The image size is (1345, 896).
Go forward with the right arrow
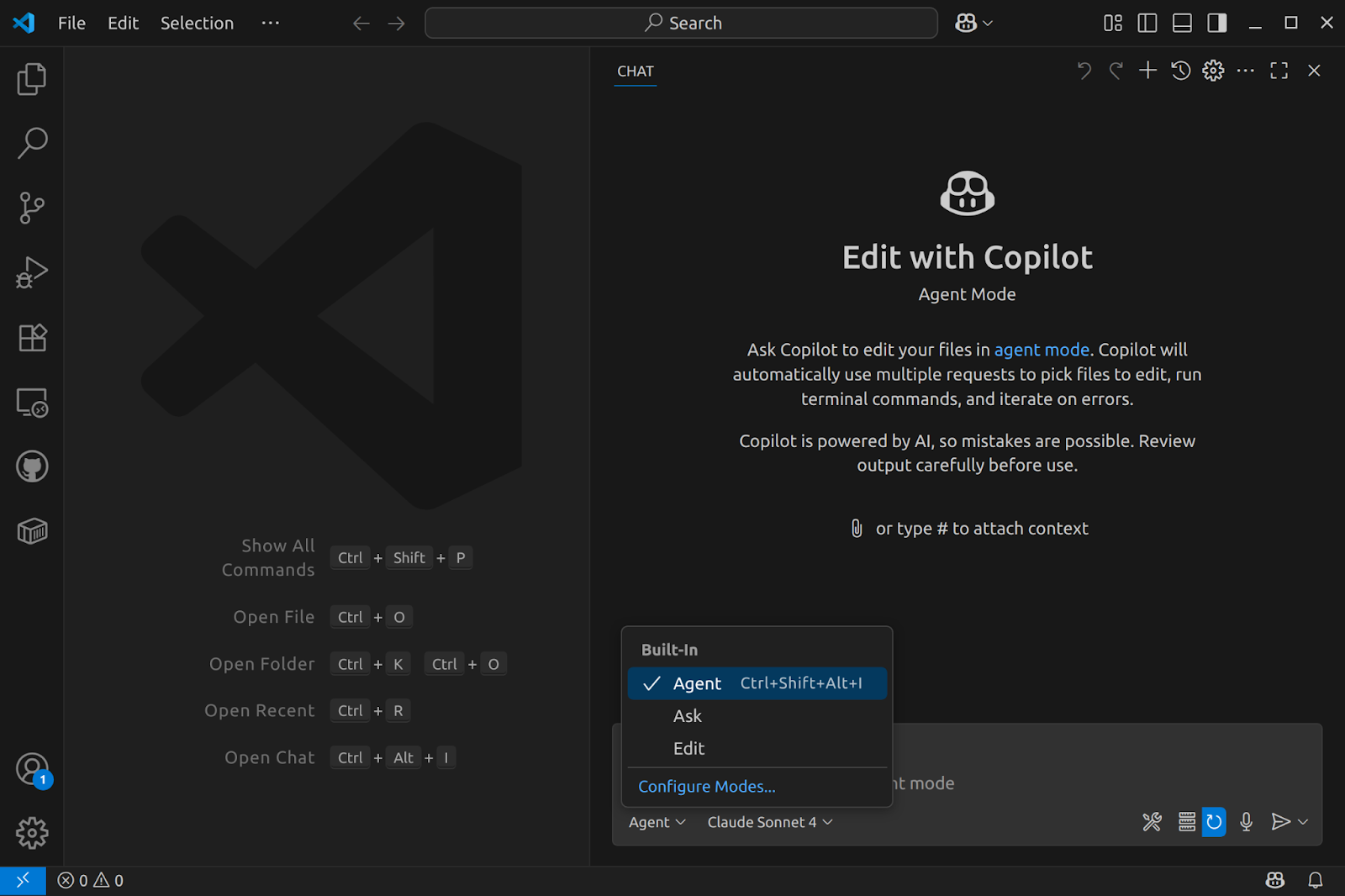click(397, 24)
